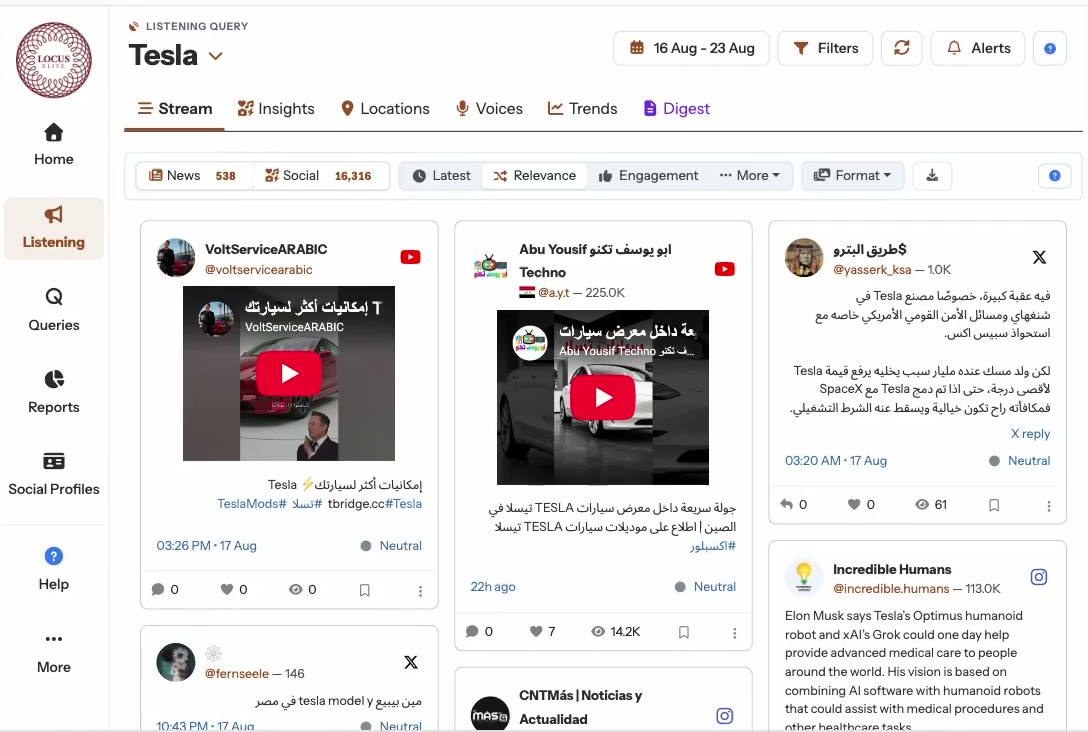Sort stream by Engagement
The width and height of the screenshot is (1088, 732).
click(648, 176)
